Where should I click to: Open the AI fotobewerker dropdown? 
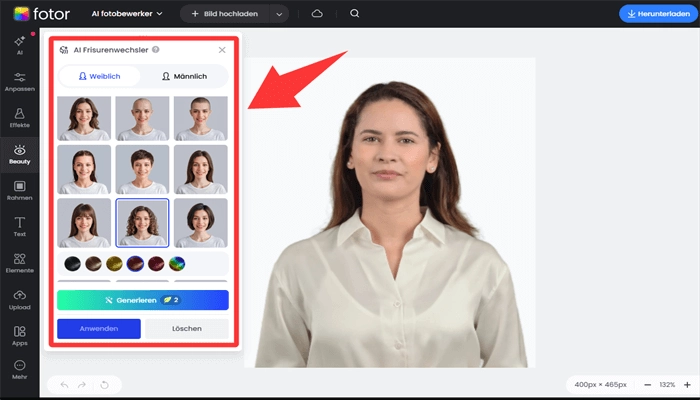pyautogui.click(x=127, y=14)
